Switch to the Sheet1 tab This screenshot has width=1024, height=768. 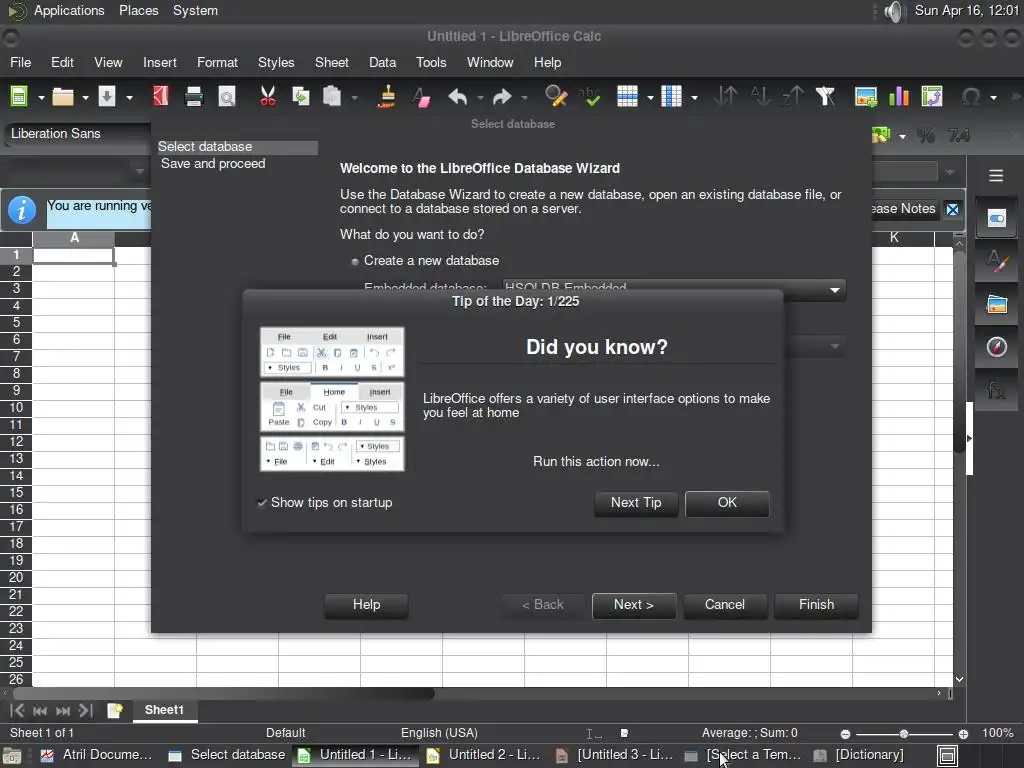[x=165, y=710]
